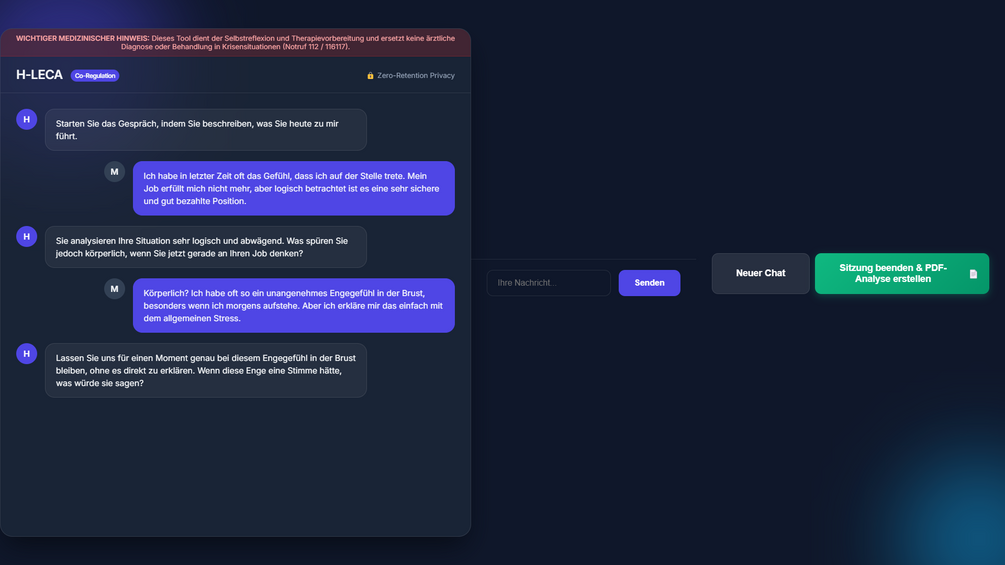Click the user message about chest tightness

point(294,306)
